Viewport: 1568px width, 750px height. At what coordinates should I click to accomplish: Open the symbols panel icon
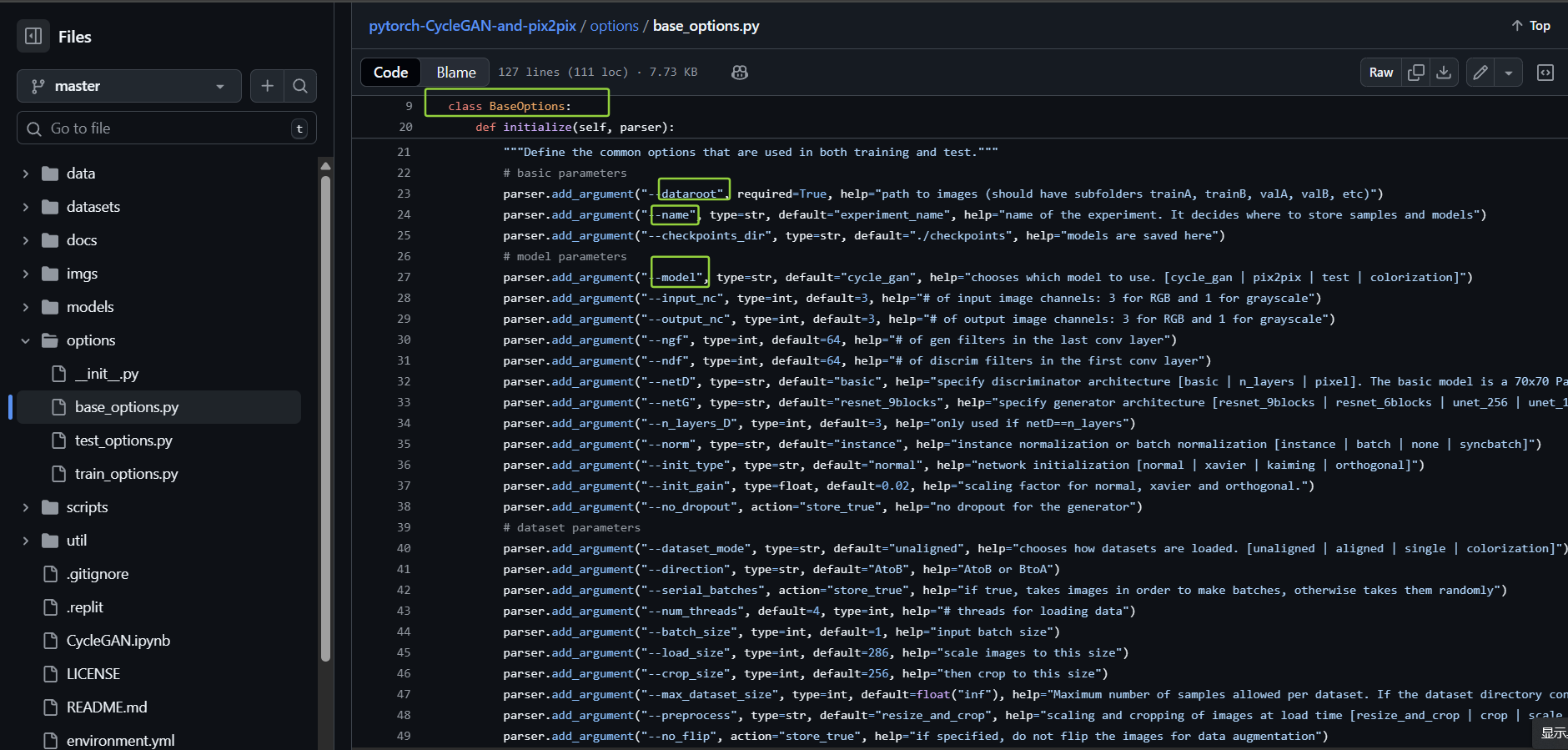[1545, 73]
